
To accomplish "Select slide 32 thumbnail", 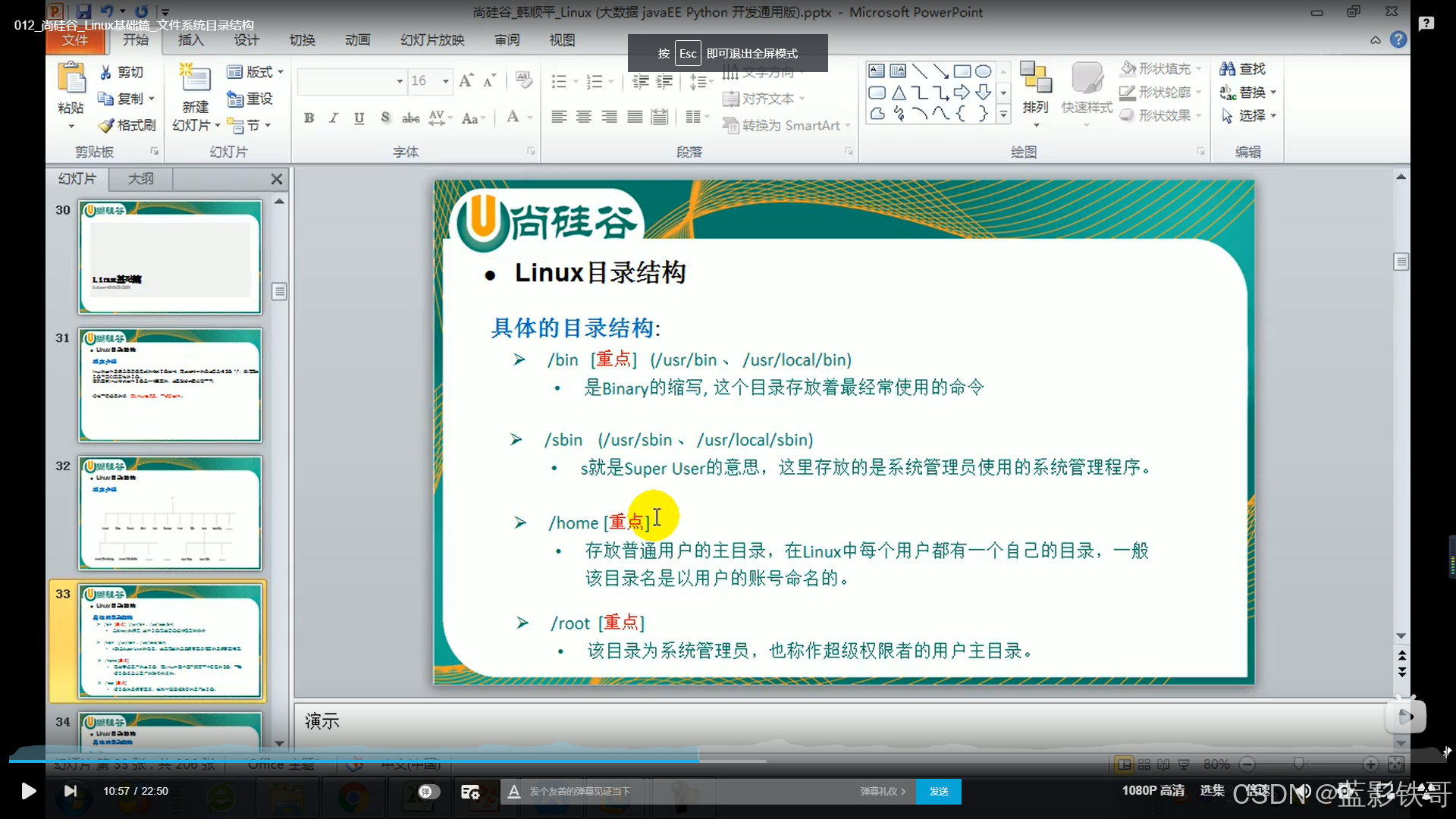I will pyautogui.click(x=171, y=513).
